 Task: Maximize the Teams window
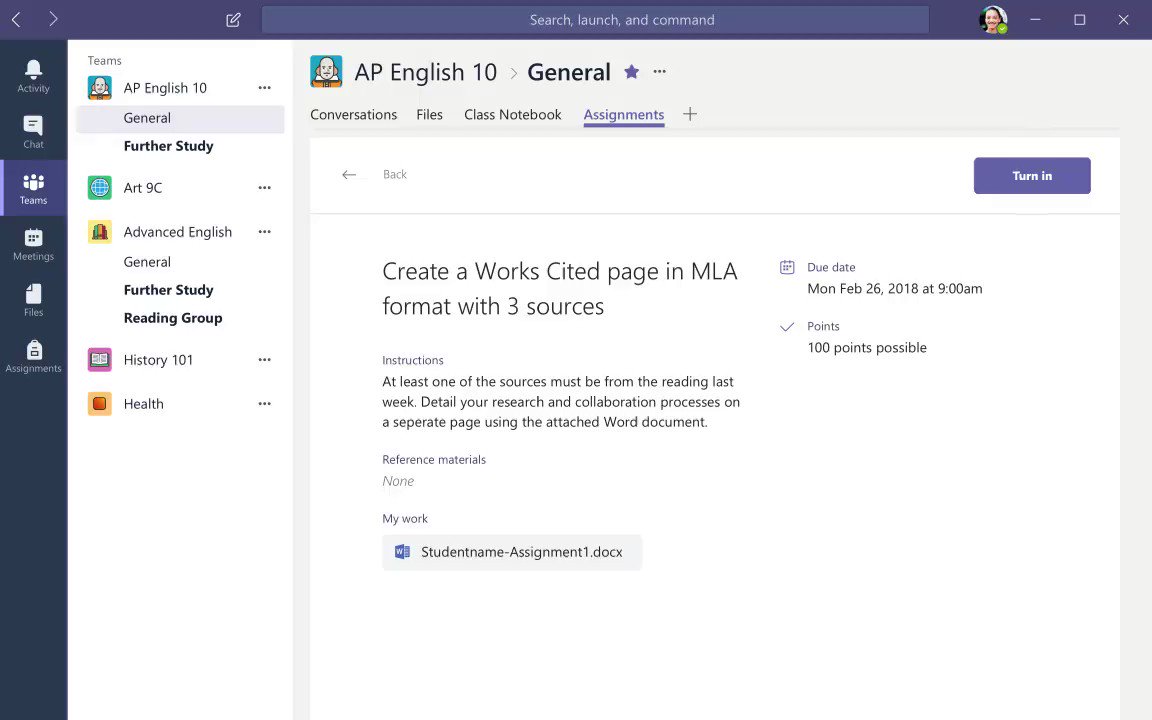(x=1079, y=20)
